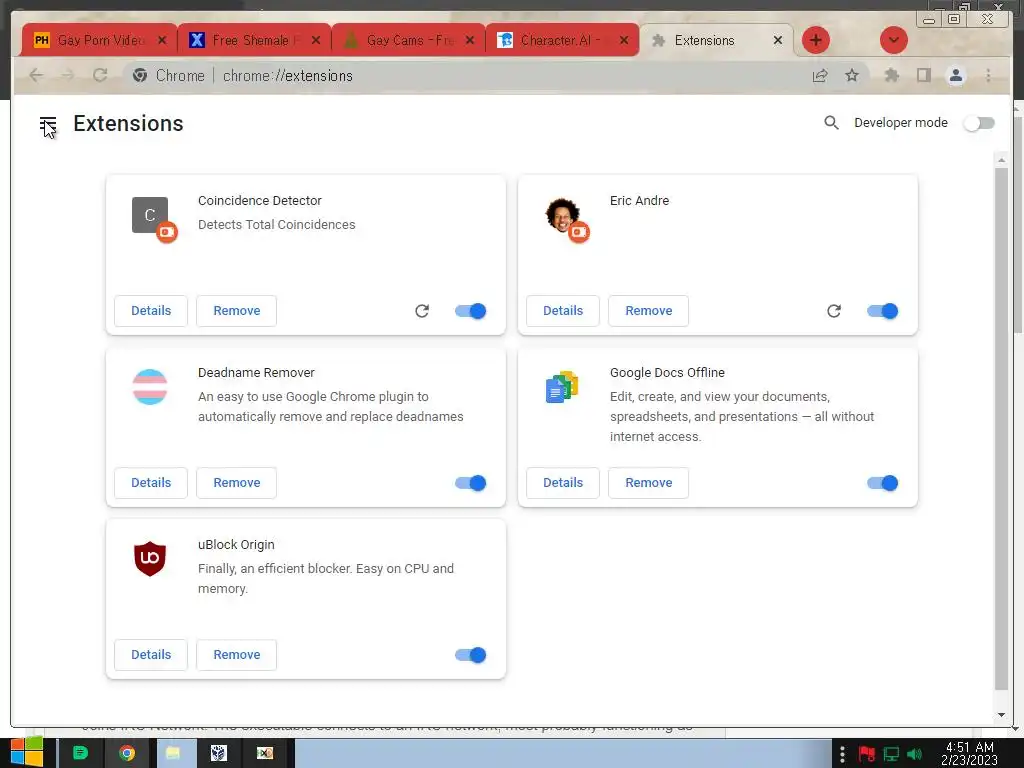Expand the tab search dropdown arrow
Screen dimensions: 1024x768
(x=893, y=40)
